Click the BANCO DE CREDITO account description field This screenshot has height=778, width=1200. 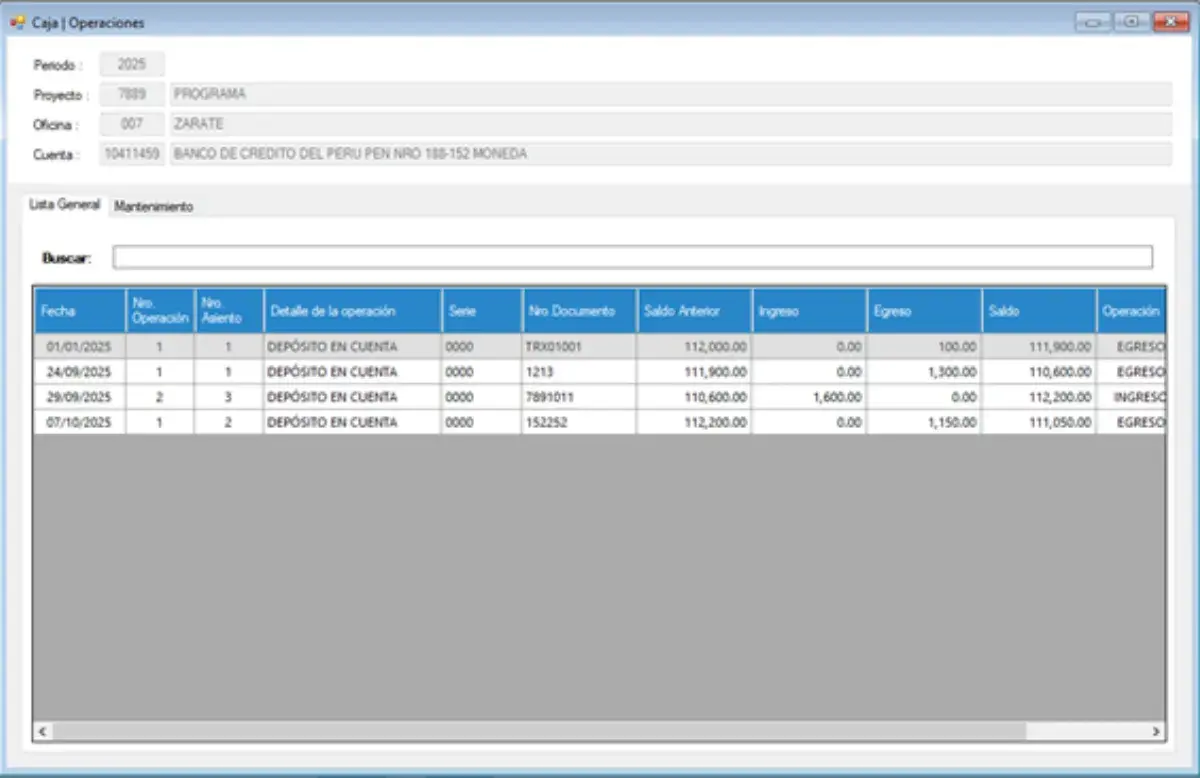(x=670, y=154)
